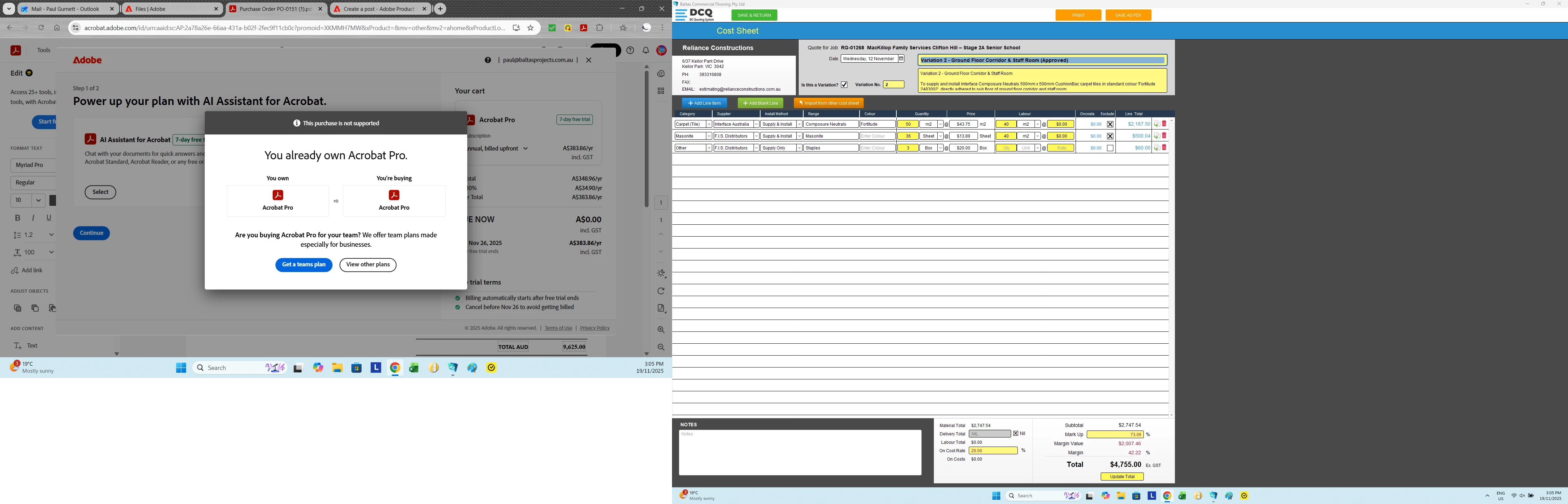Open Supplier dropdown on Masonite row
Image resolution: width=1568 pixels, height=504 pixels.
(x=756, y=136)
